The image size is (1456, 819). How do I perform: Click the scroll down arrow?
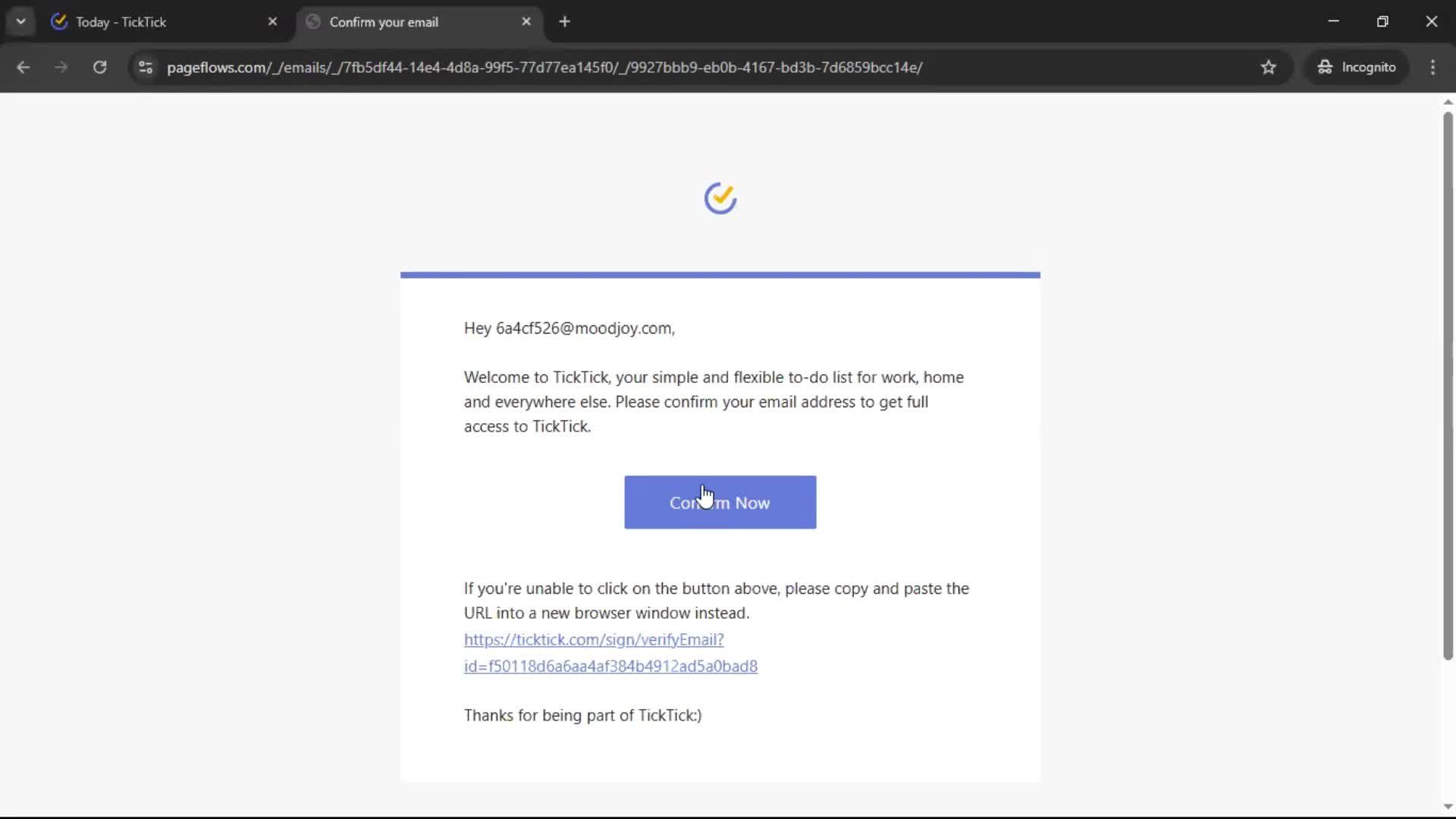click(1448, 807)
